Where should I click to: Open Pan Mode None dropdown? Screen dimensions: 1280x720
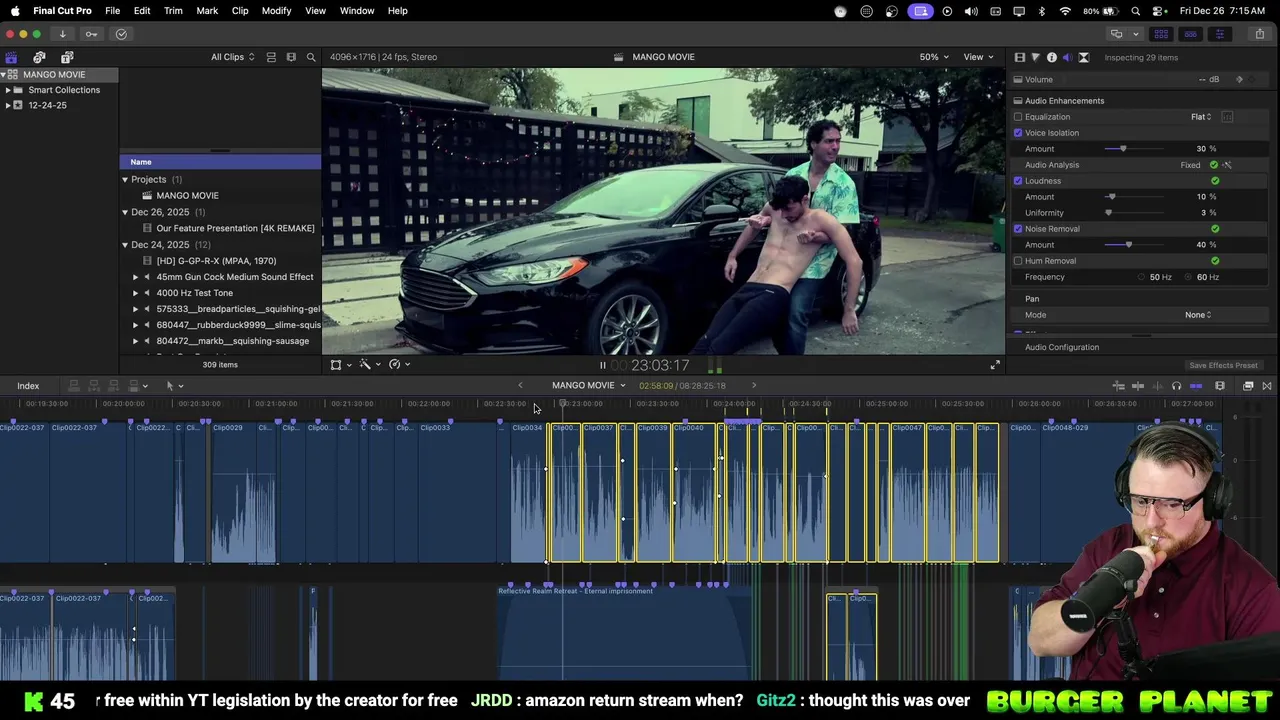tap(1198, 315)
